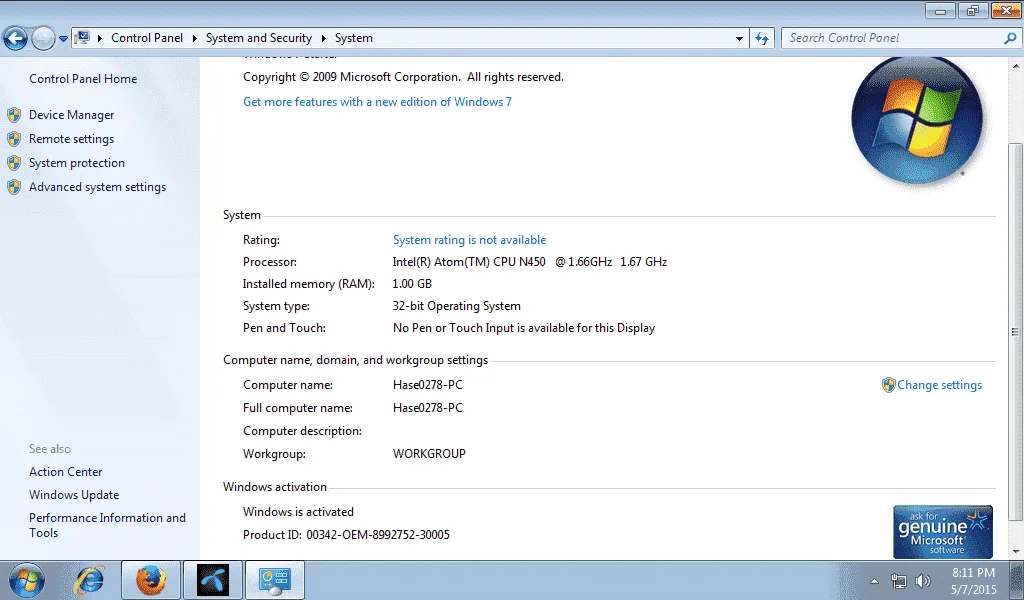Follow Get more features with a new edition link
The image size is (1024, 600).
click(377, 102)
